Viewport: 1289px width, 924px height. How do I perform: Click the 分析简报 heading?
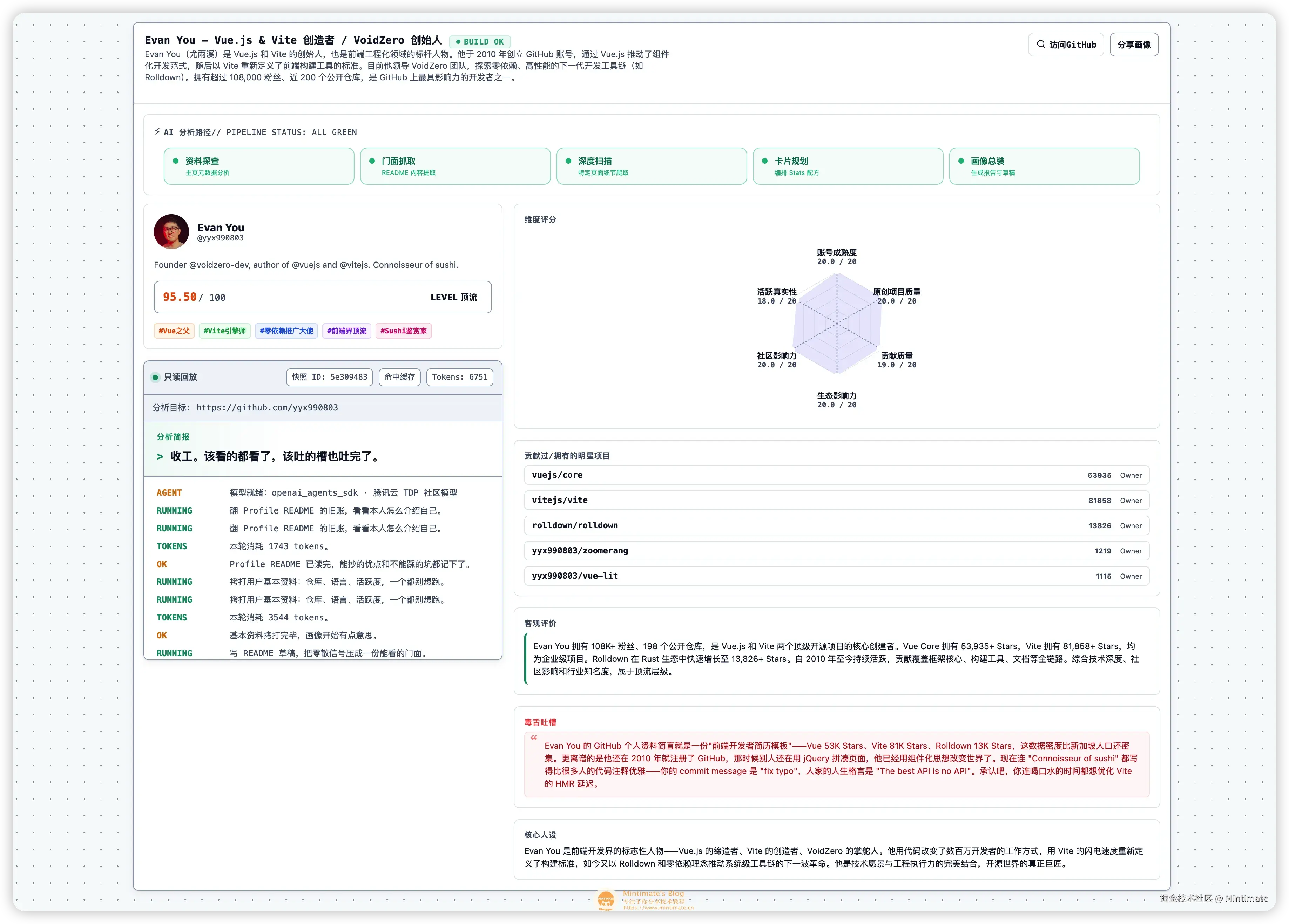173,436
